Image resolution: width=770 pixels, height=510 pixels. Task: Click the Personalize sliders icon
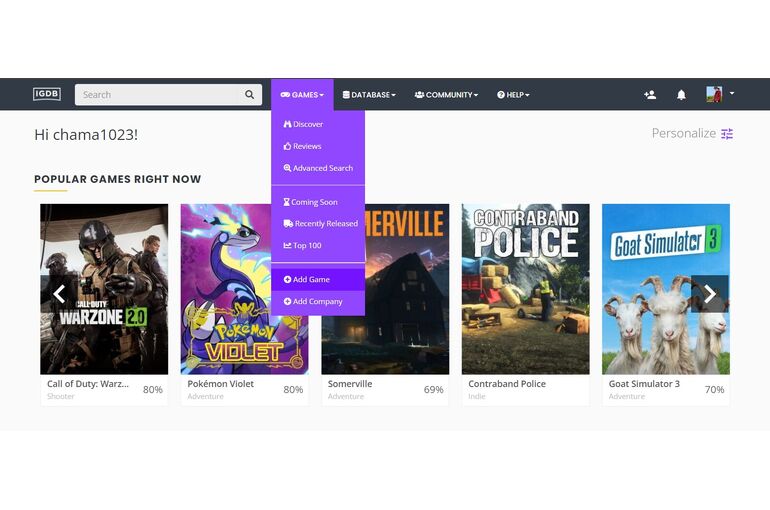(x=727, y=134)
